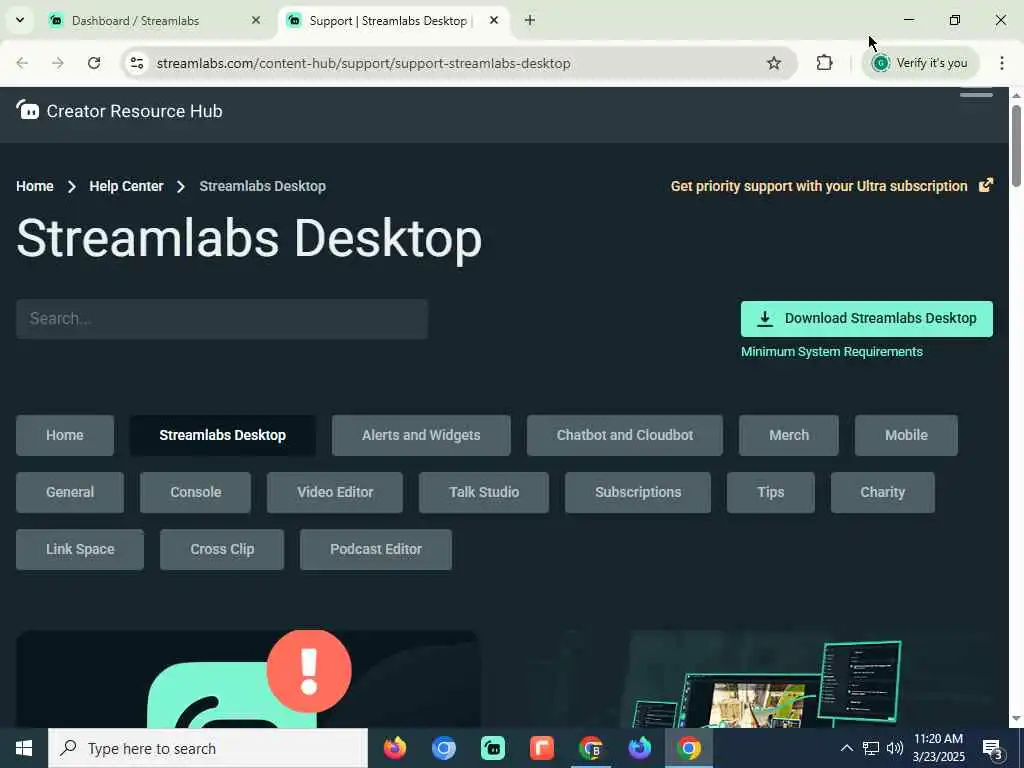
Task: Click the forward navigation arrow
Action: (x=57, y=63)
